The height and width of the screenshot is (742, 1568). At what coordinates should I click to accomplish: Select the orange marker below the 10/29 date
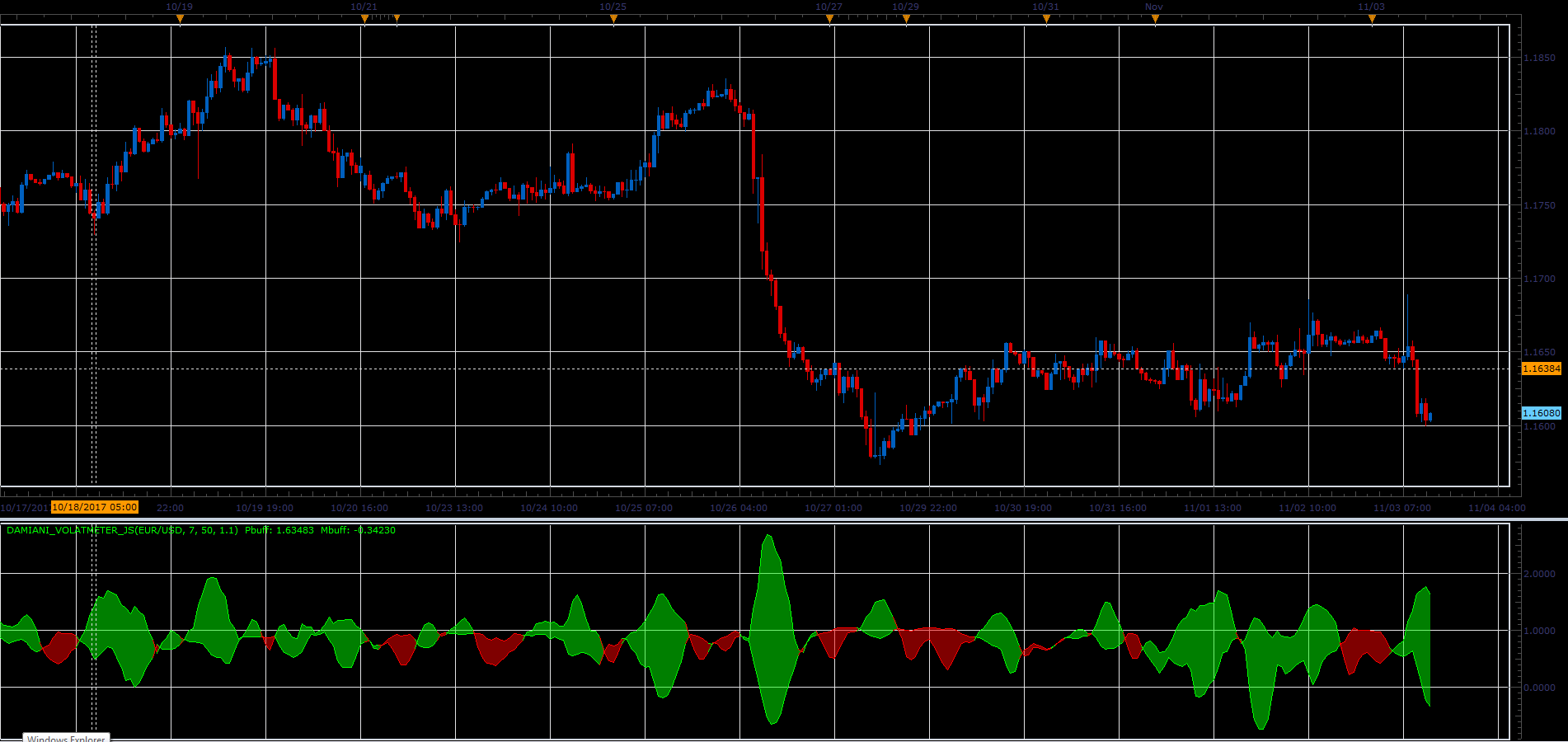pos(906,19)
